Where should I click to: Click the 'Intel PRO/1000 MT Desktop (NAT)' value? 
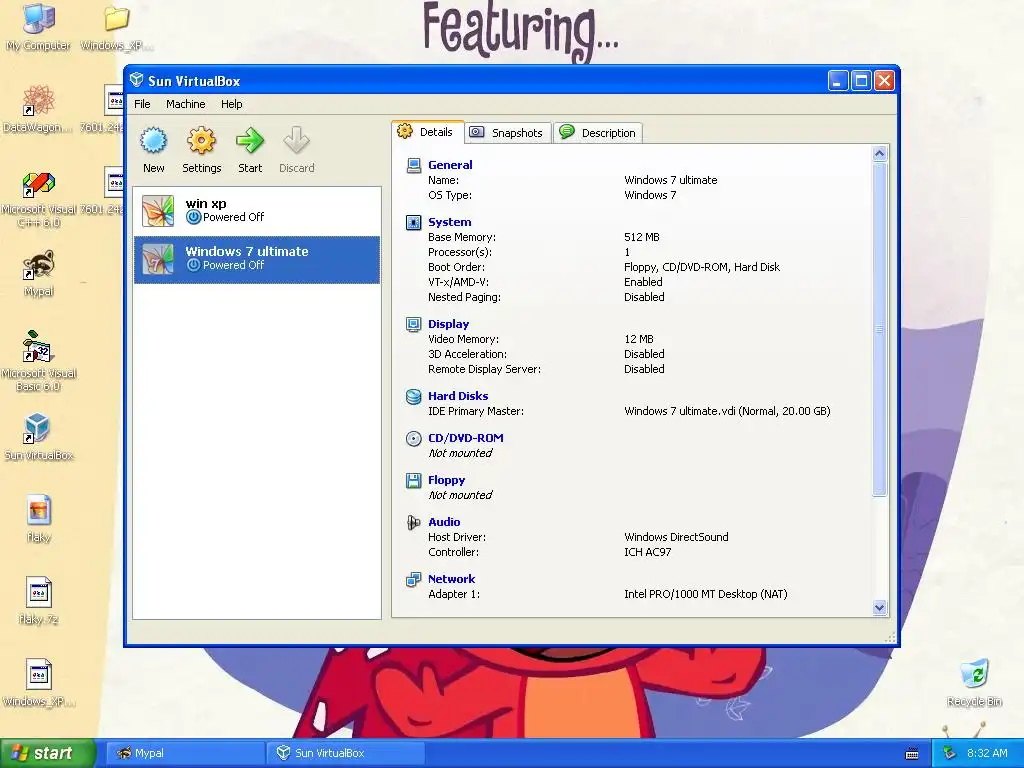coord(705,594)
